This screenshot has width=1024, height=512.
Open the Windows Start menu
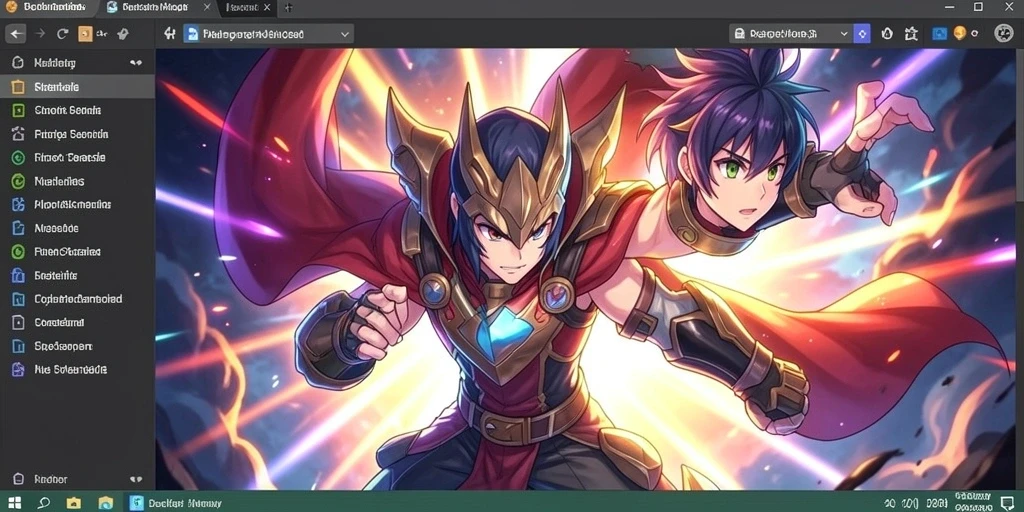pos(14,503)
